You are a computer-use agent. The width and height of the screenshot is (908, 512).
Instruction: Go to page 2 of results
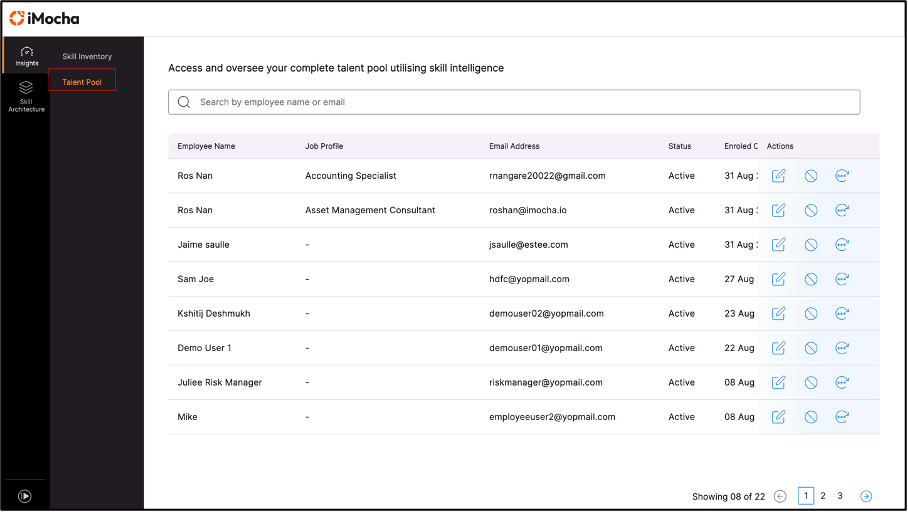coord(823,496)
